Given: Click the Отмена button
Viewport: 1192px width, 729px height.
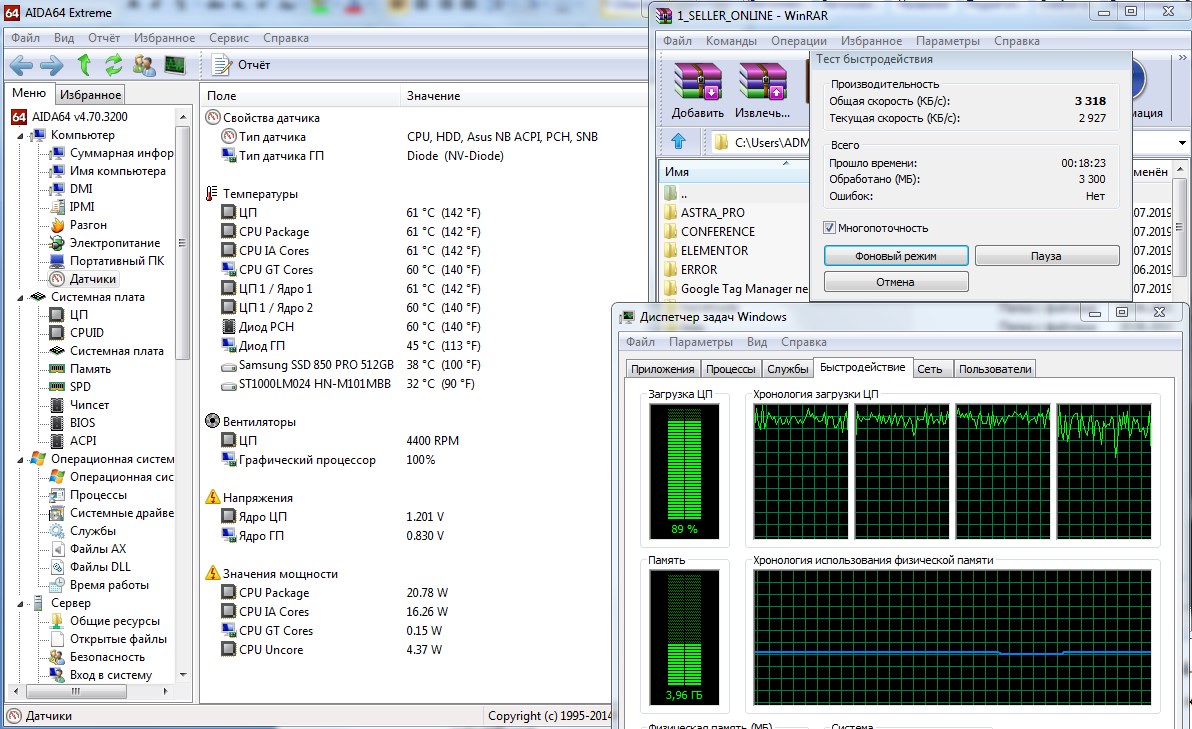Looking at the screenshot, I should (896, 282).
